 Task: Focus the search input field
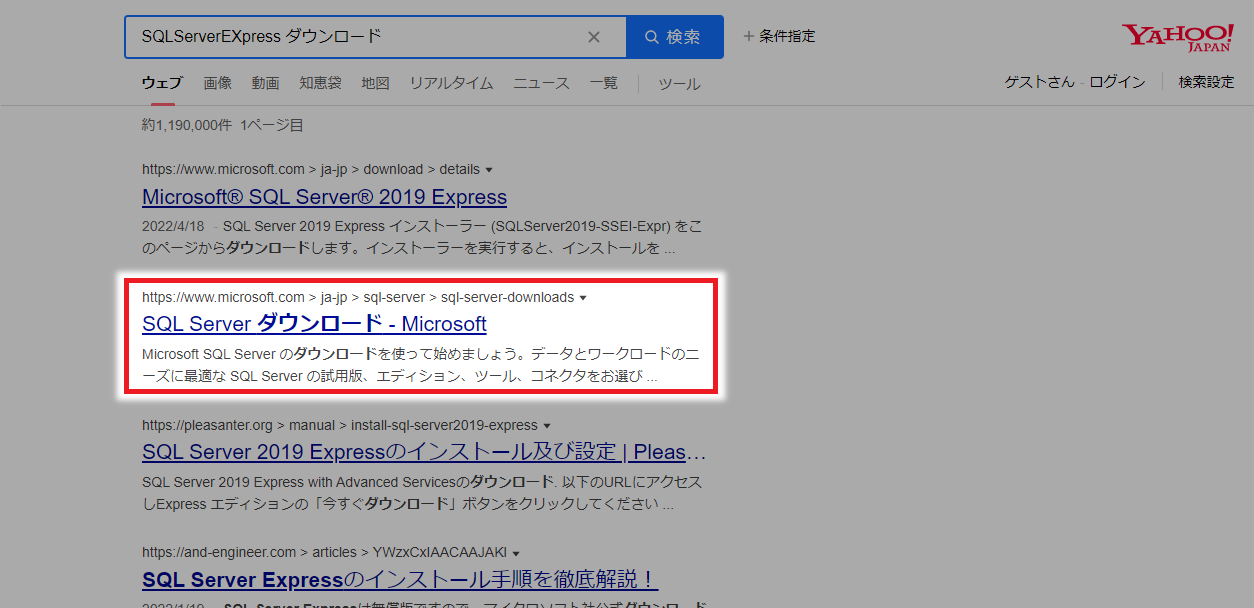click(360, 37)
